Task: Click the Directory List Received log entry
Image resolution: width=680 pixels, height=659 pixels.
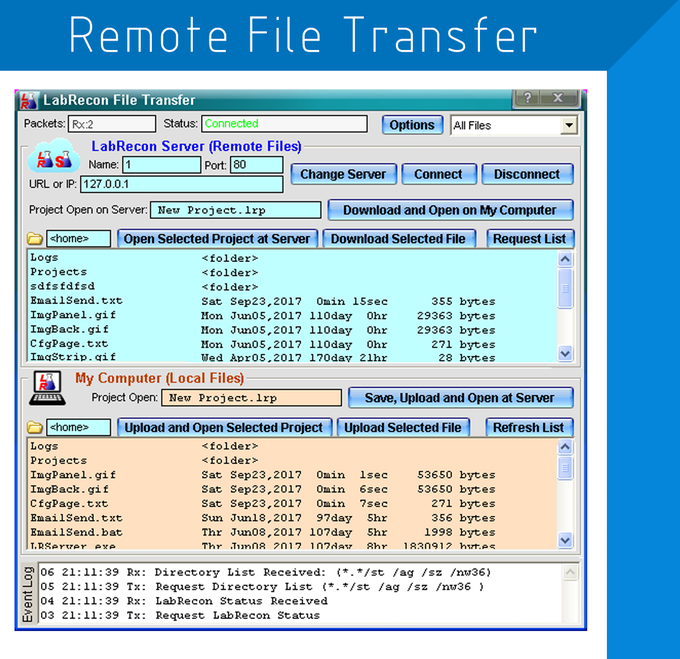Action: point(265,572)
